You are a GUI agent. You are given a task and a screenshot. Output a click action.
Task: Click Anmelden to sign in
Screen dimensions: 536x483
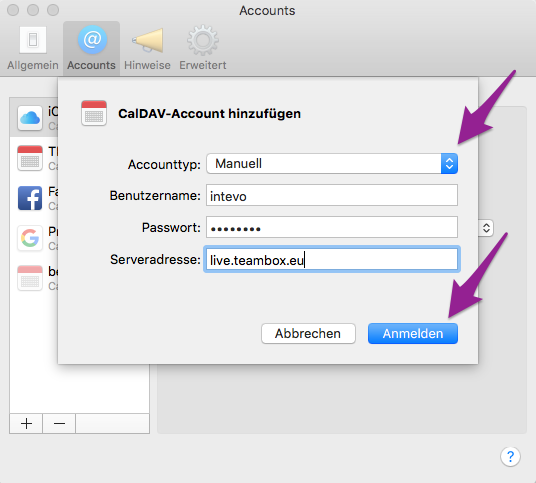[x=413, y=333]
